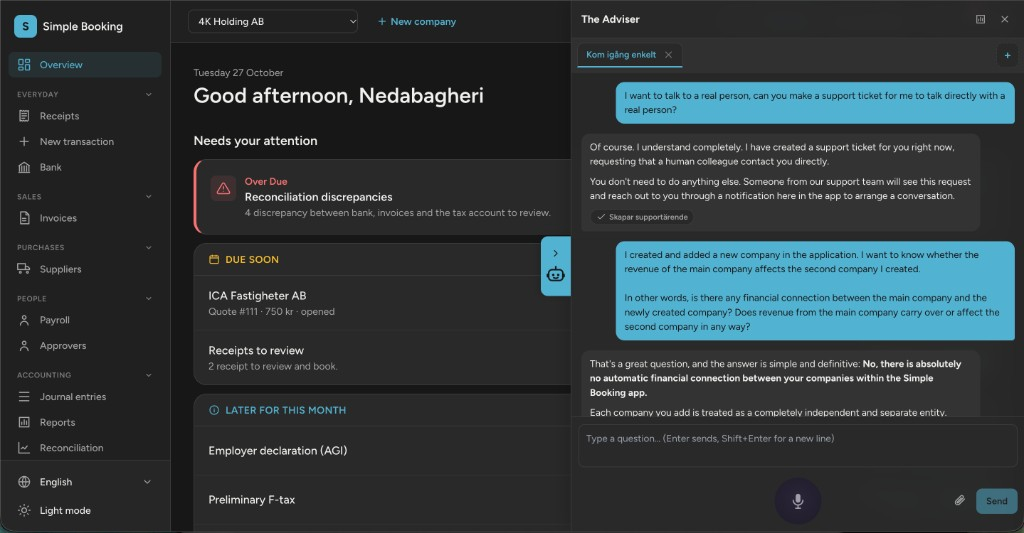This screenshot has width=1024, height=533.
Task: Collapse the Everyday section chevron
Action: pos(148,94)
